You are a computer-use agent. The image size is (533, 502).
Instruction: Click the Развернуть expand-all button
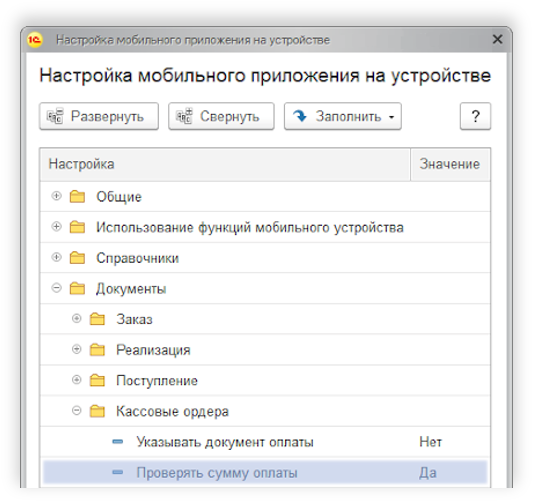click(99, 116)
